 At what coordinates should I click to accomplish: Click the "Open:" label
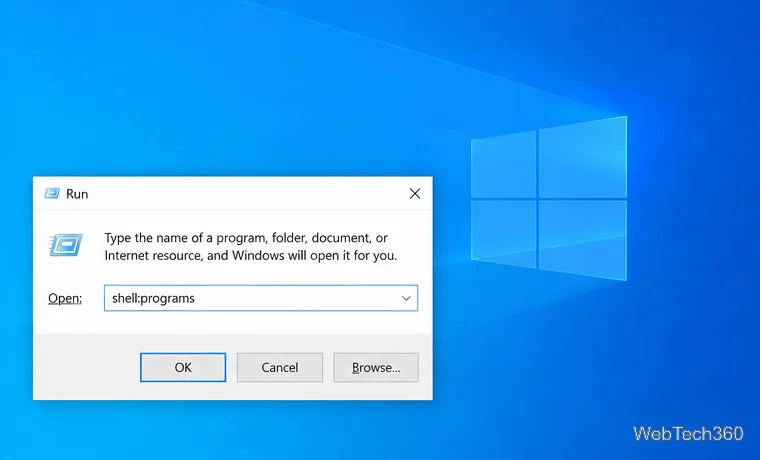65,298
